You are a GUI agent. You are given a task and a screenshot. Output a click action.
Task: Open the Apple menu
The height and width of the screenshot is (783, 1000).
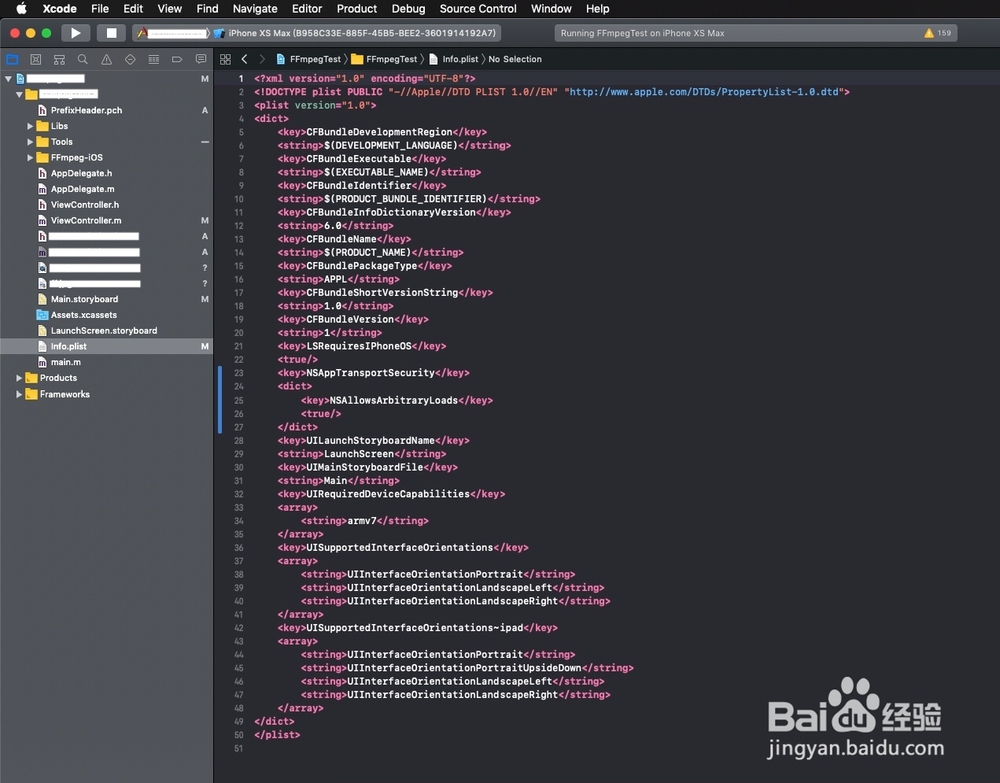tap(21, 8)
